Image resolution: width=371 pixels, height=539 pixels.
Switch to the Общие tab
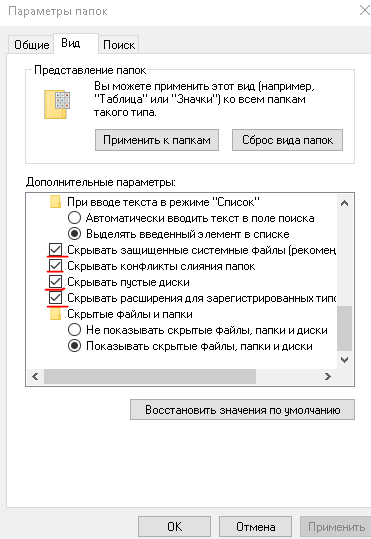point(31,45)
